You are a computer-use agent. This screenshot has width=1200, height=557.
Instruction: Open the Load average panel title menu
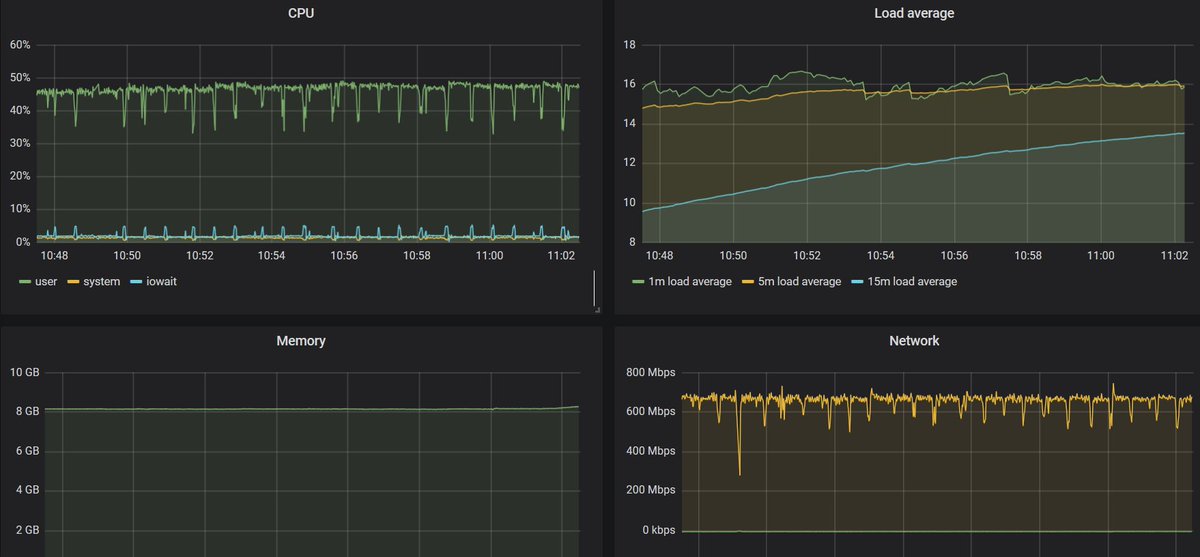coord(914,13)
